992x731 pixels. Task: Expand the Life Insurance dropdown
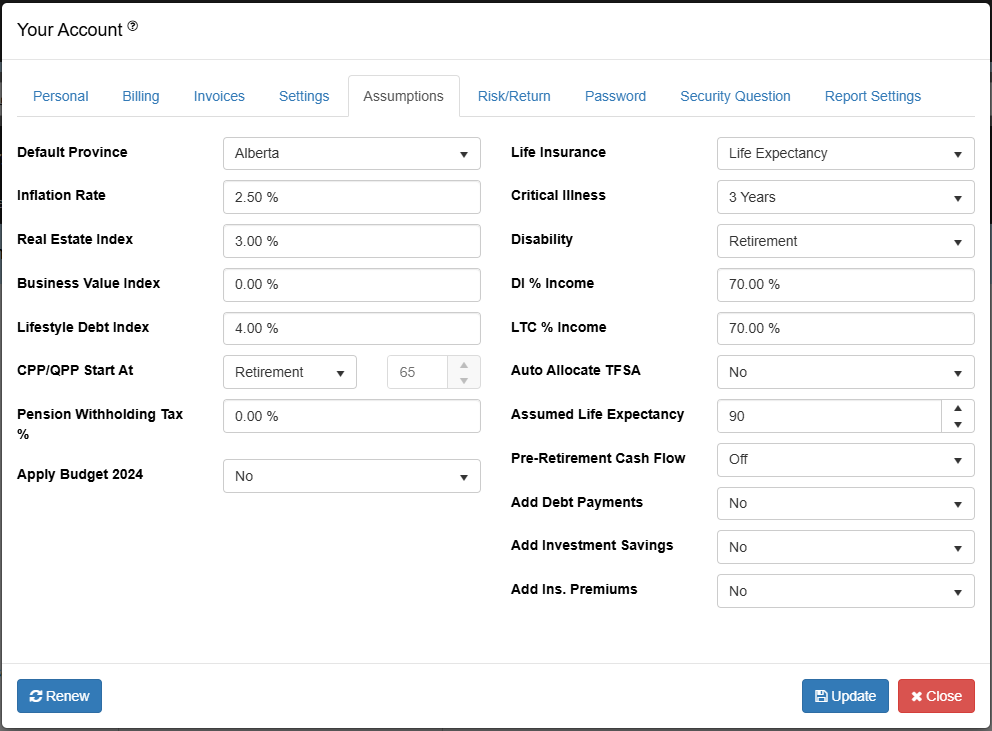pyautogui.click(x=845, y=154)
